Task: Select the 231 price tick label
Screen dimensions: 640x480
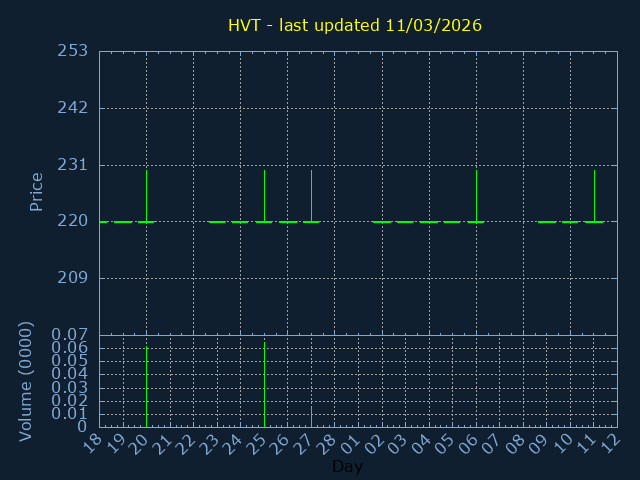Action: tap(72, 165)
